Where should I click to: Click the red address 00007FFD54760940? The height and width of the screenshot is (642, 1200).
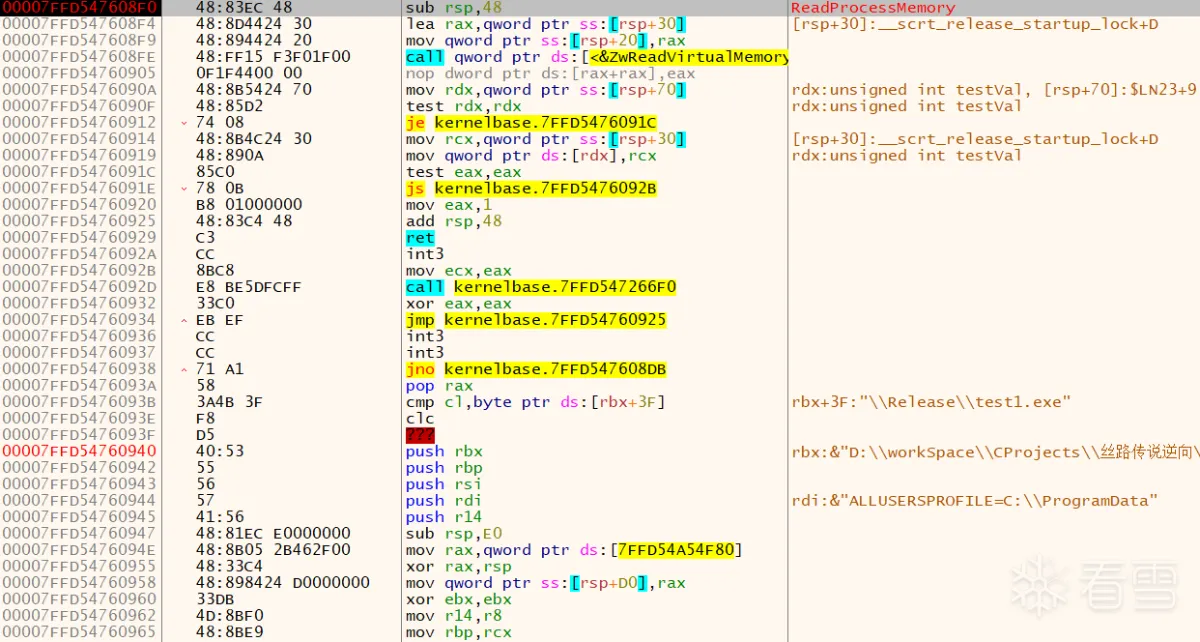79,451
